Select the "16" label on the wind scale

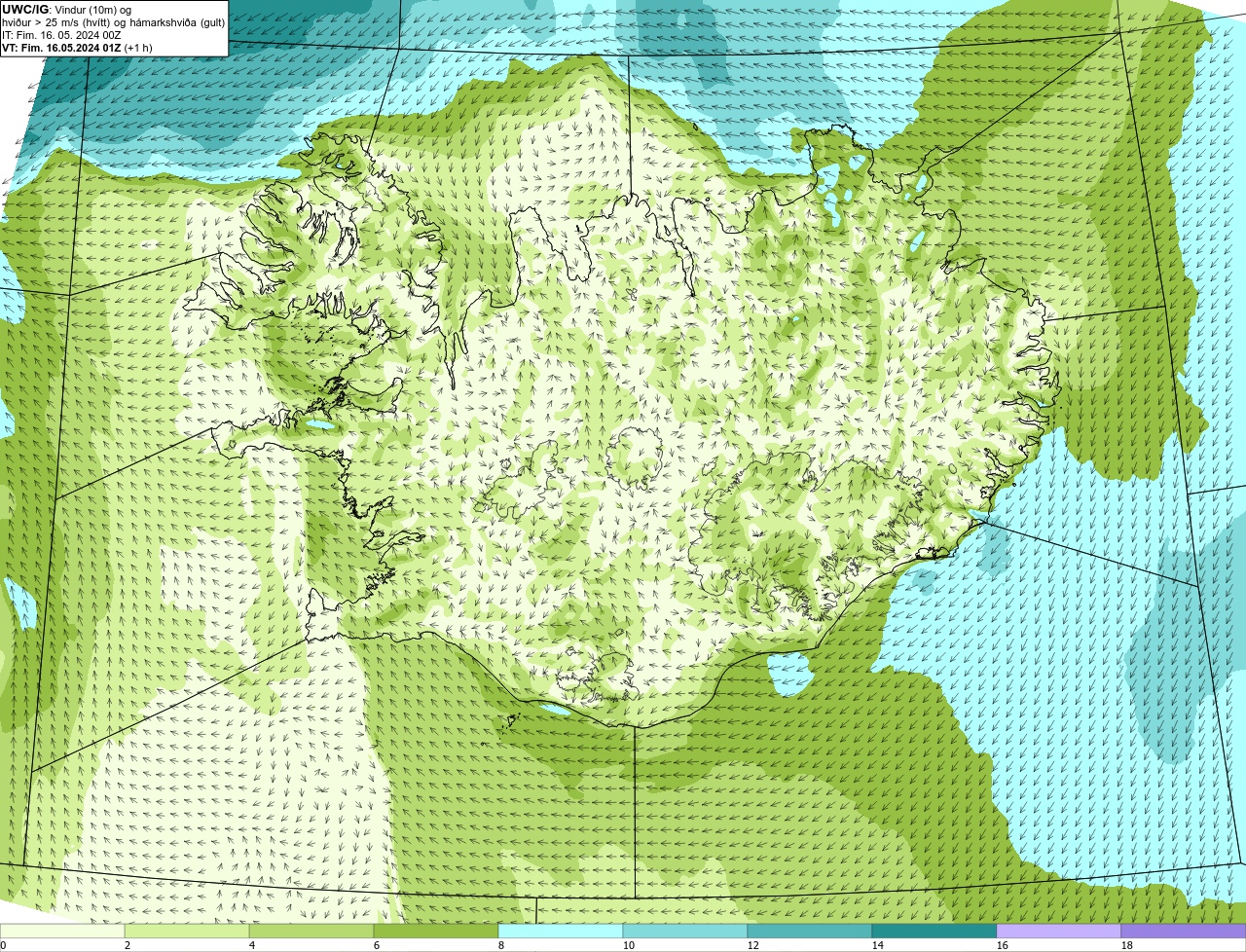point(1003,945)
